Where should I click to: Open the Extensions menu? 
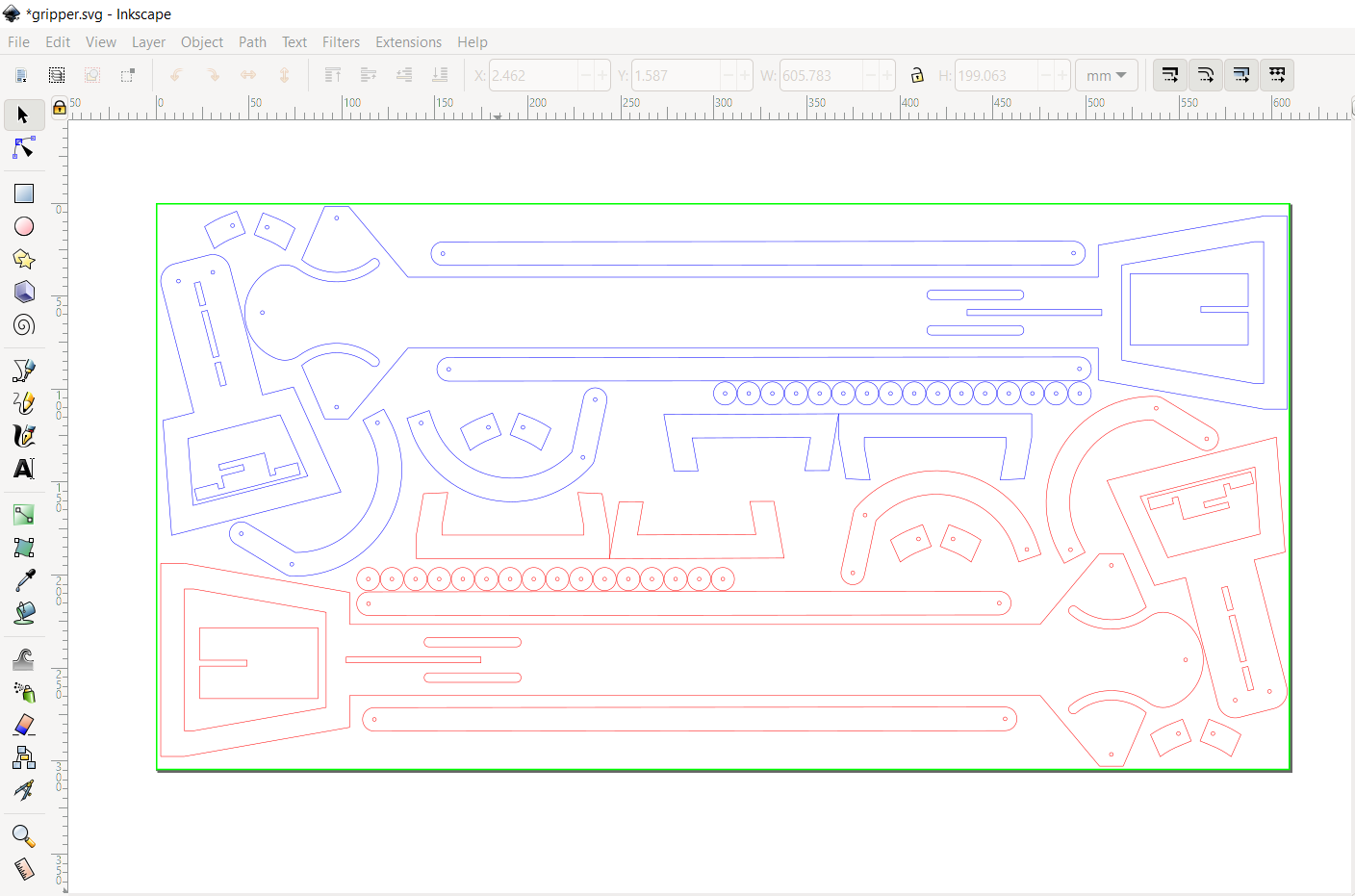[x=408, y=41]
